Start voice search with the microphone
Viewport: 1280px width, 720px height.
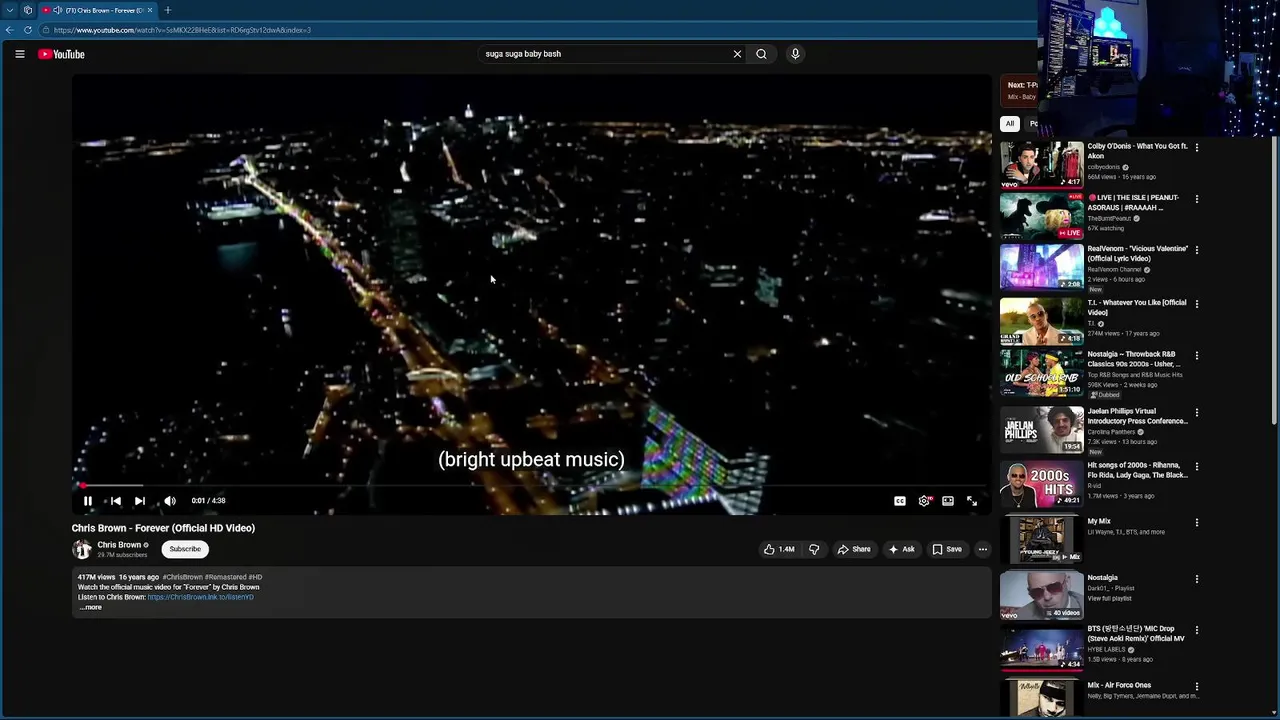coord(795,54)
